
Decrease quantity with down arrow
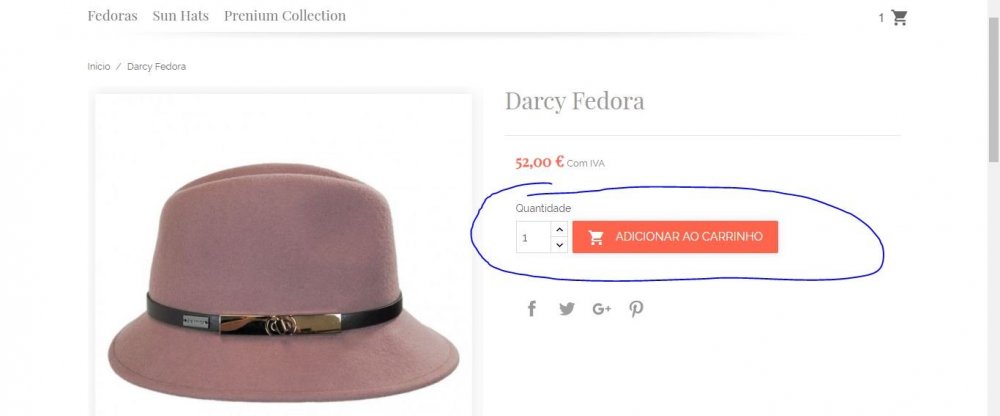click(x=559, y=244)
